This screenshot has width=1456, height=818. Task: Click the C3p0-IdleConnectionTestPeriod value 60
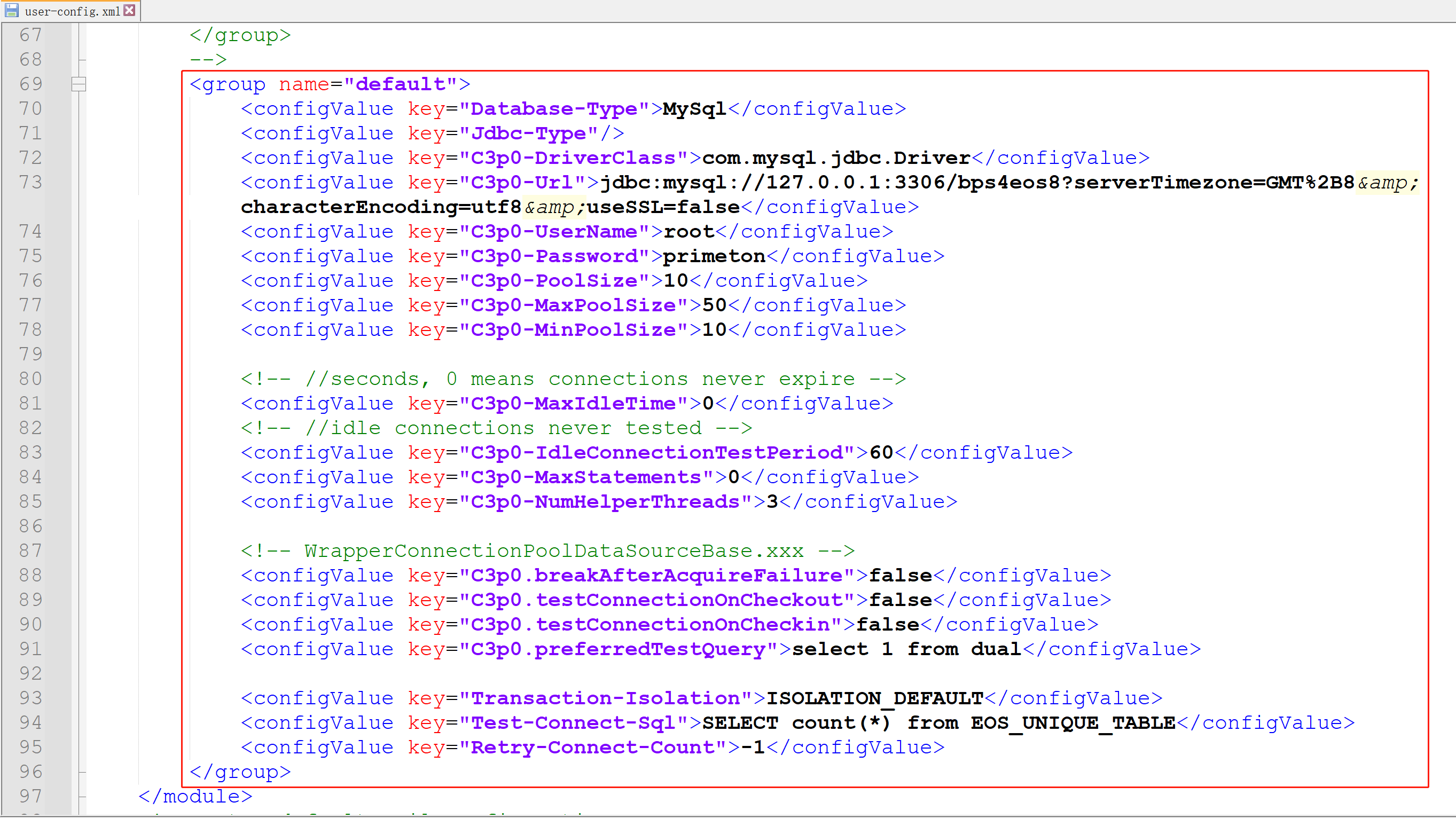click(881, 453)
